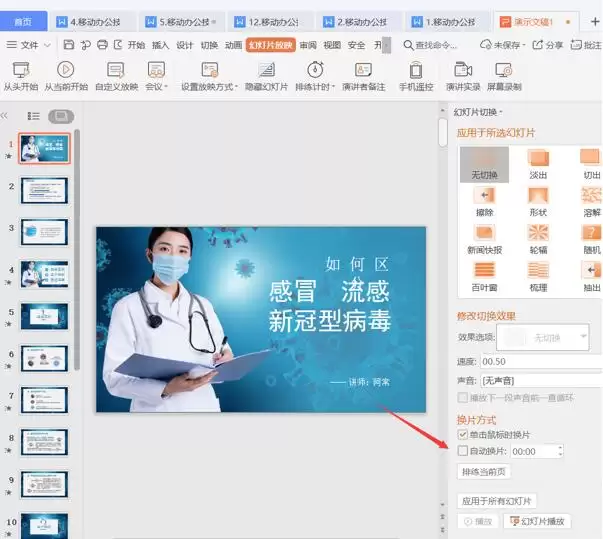Start slideshow with 从头开始 icon
This screenshot has height=539, width=603.
20,69
